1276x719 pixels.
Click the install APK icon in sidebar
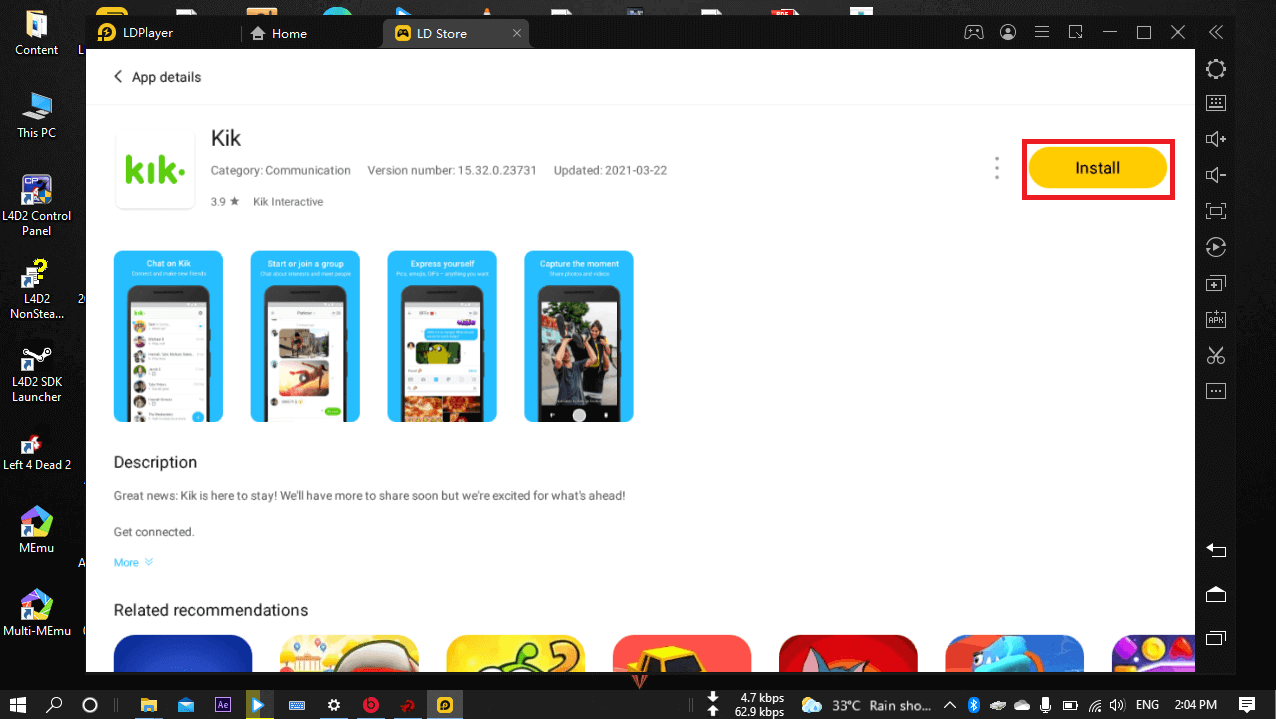1216,319
